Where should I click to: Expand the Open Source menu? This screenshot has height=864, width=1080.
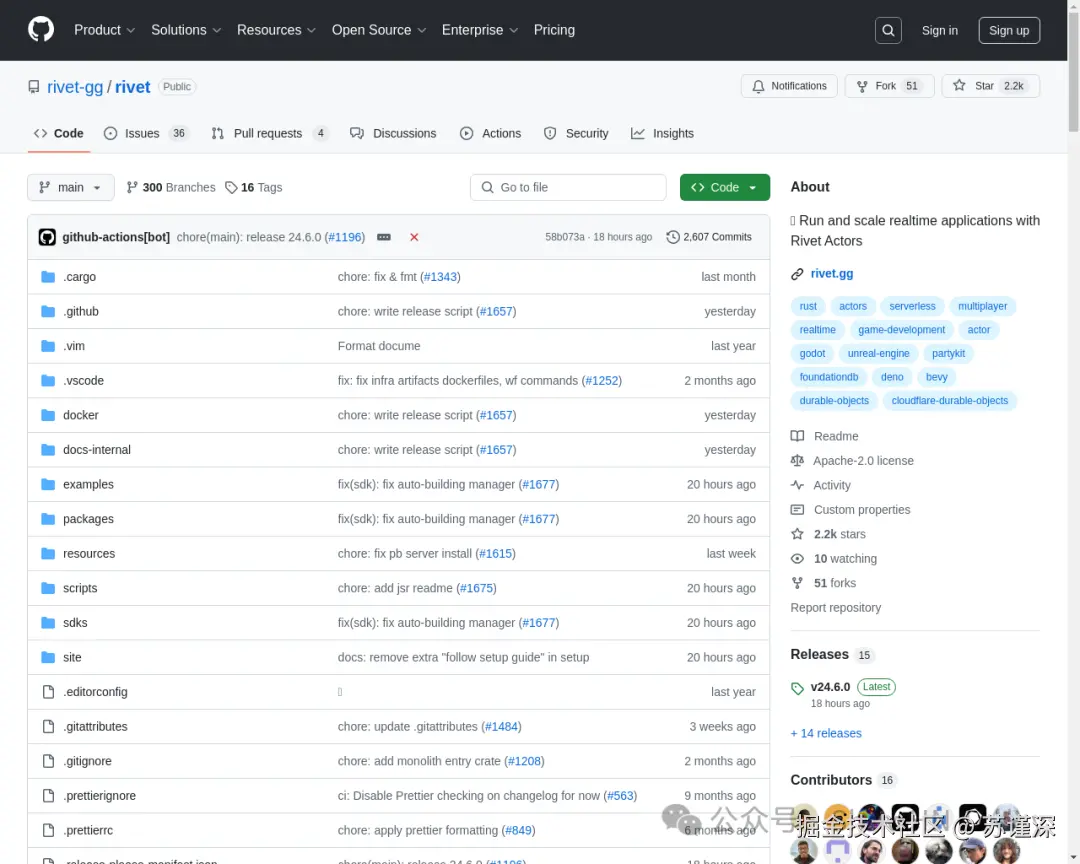(379, 30)
